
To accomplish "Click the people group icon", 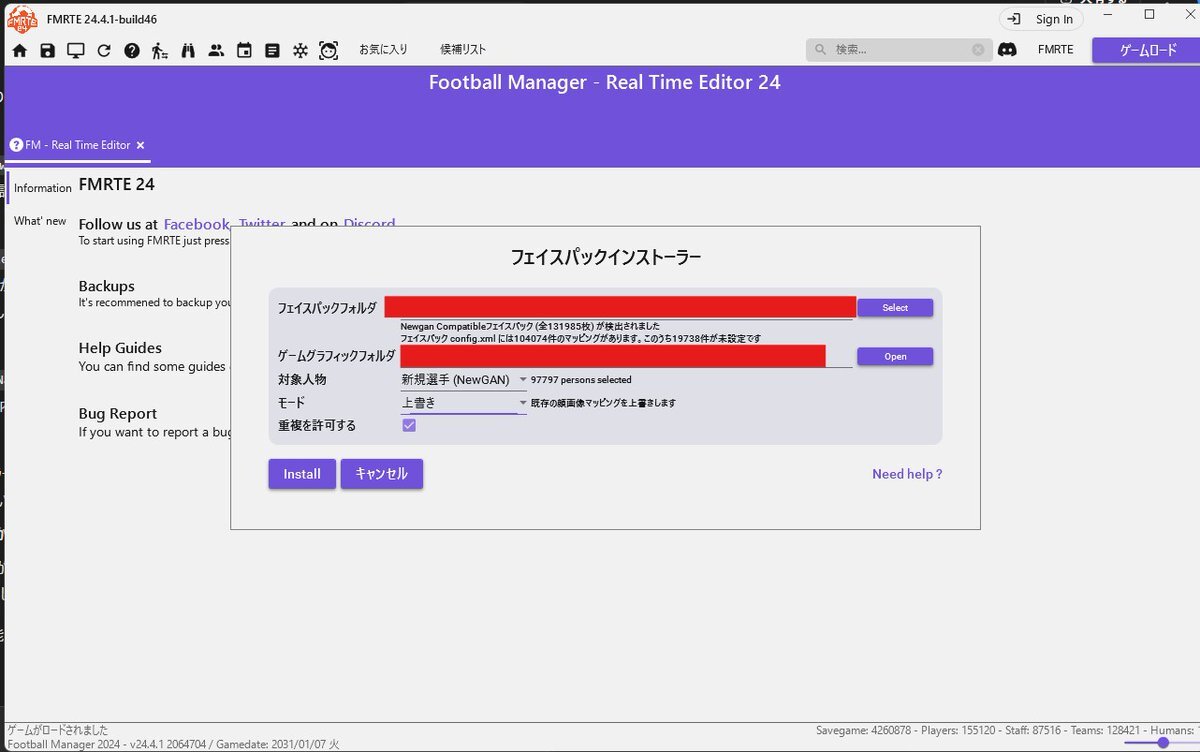I will point(216,50).
